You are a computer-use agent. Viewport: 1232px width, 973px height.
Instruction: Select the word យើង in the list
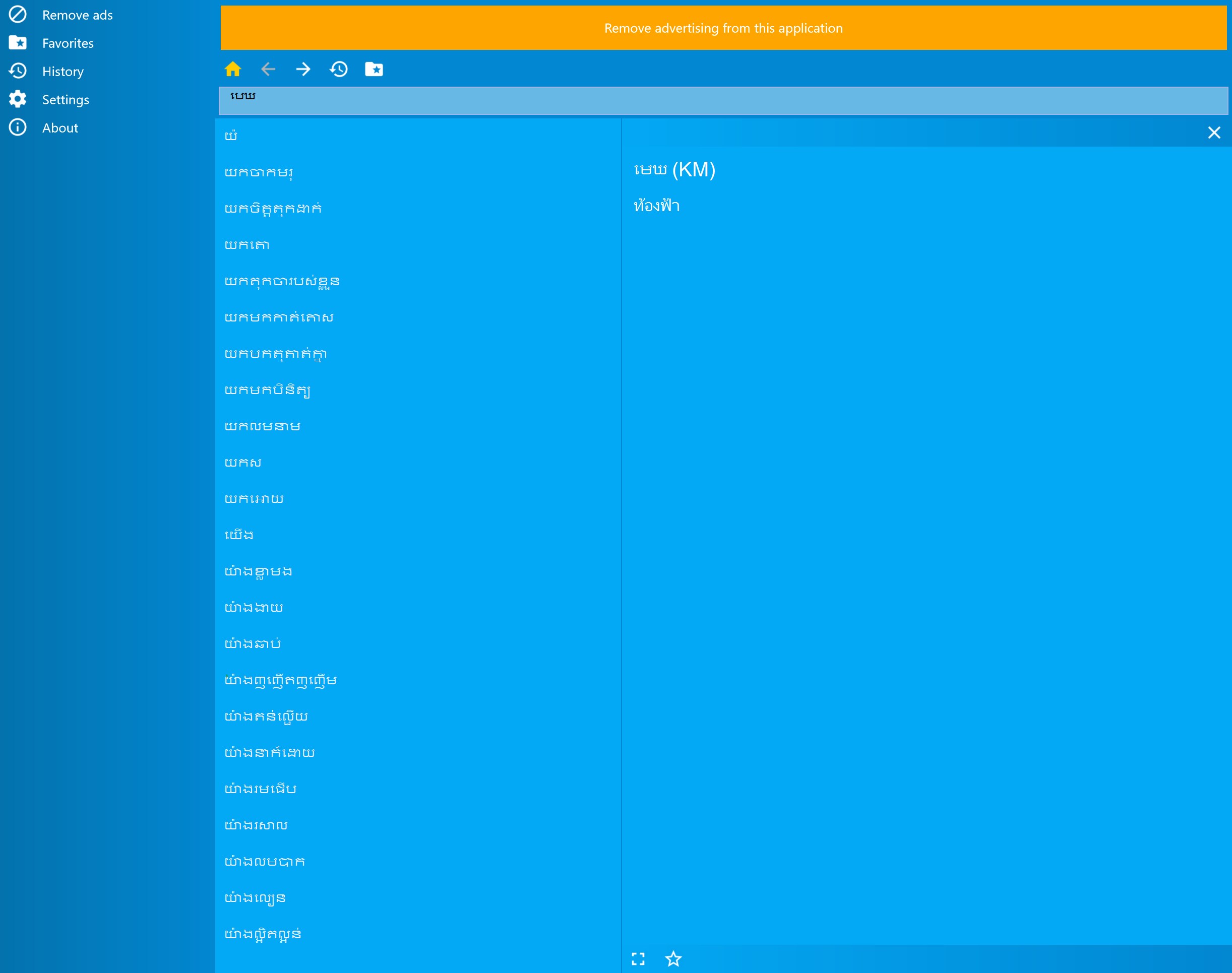click(239, 534)
